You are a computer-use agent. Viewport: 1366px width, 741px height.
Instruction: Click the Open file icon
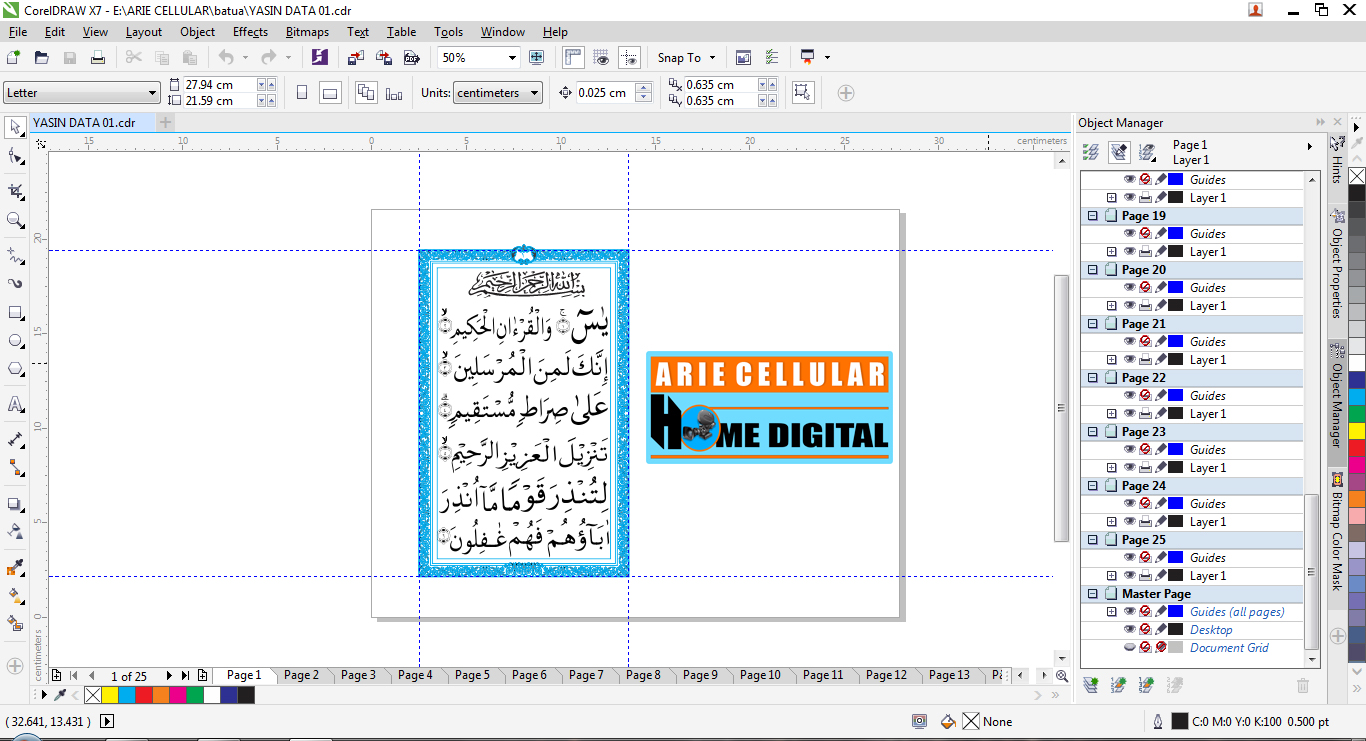tap(41, 58)
